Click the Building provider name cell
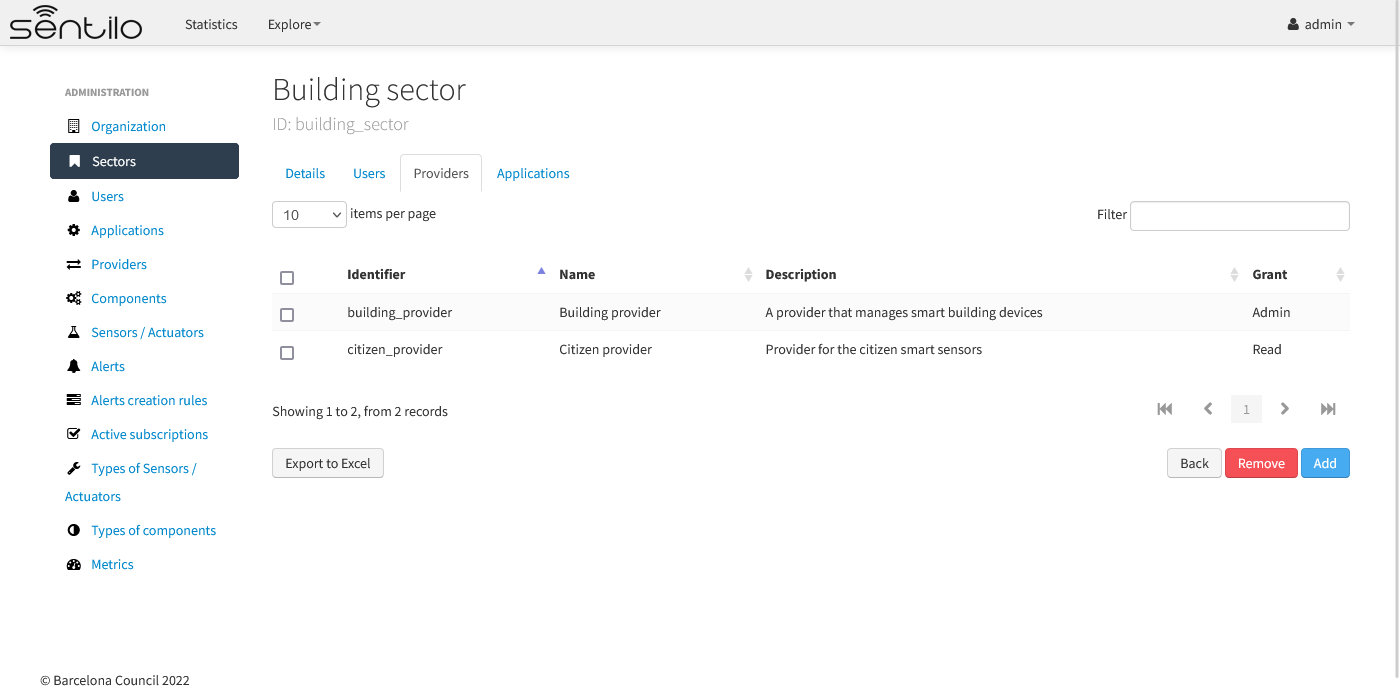1400x700 pixels. click(610, 312)
